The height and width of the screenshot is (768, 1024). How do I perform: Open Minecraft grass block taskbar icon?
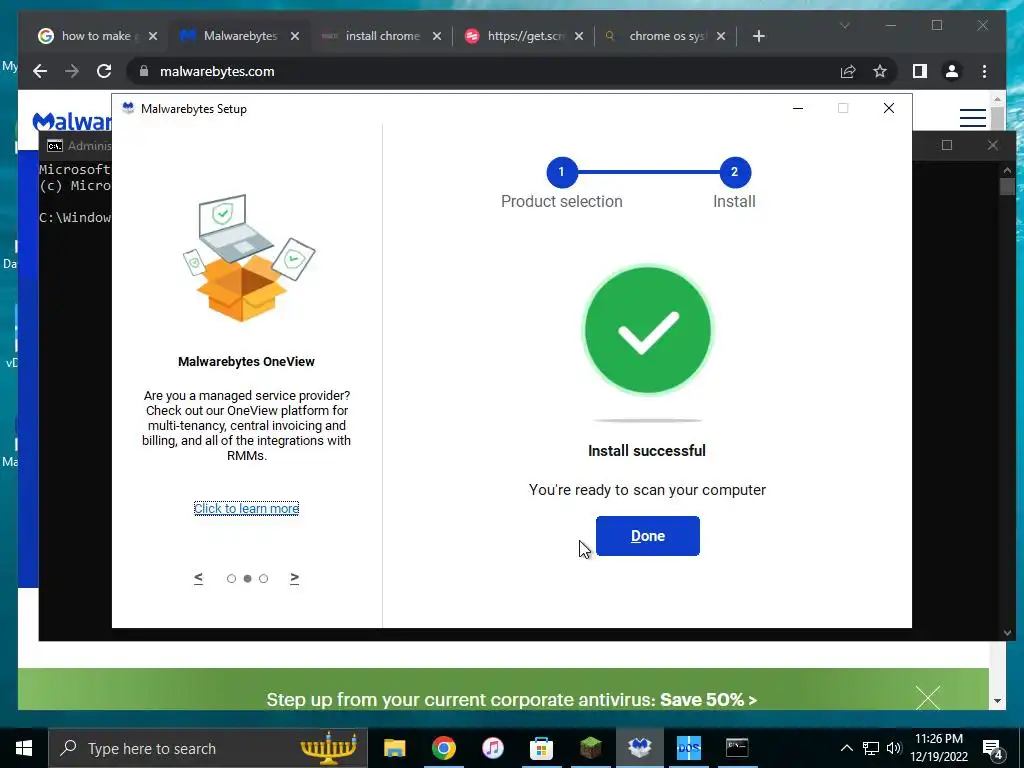(590, 748)
